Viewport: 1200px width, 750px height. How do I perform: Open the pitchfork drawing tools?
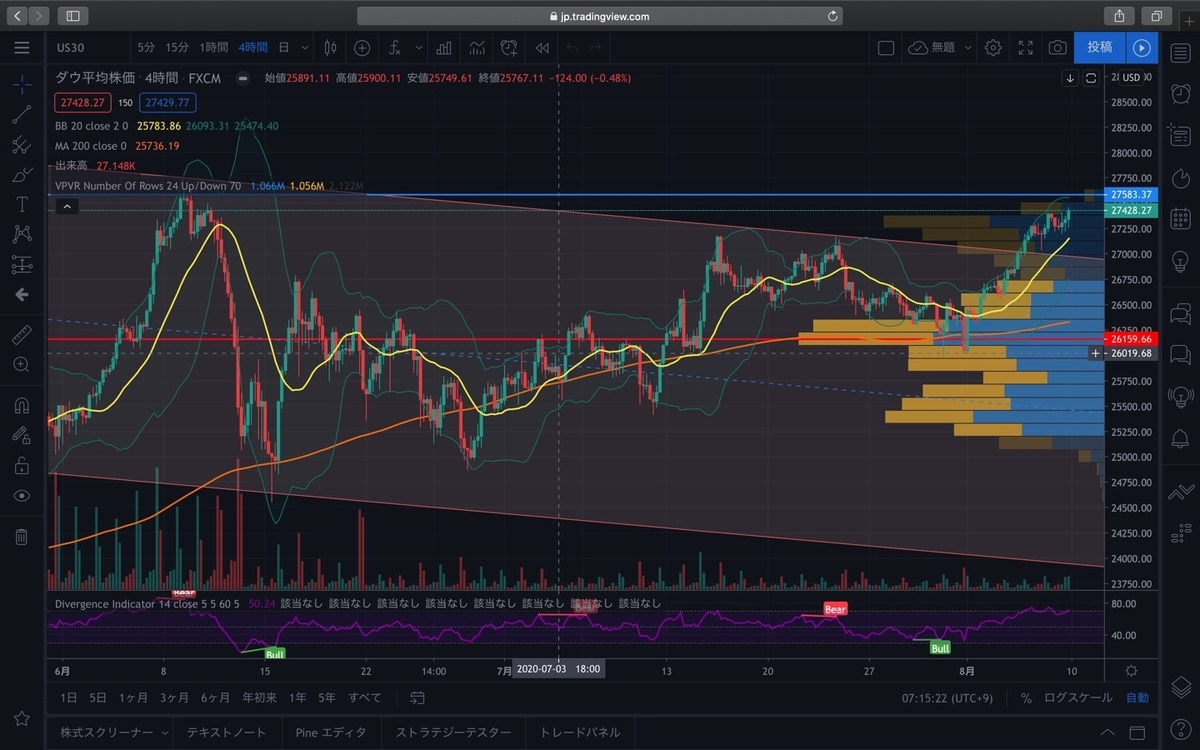point(22,145)
